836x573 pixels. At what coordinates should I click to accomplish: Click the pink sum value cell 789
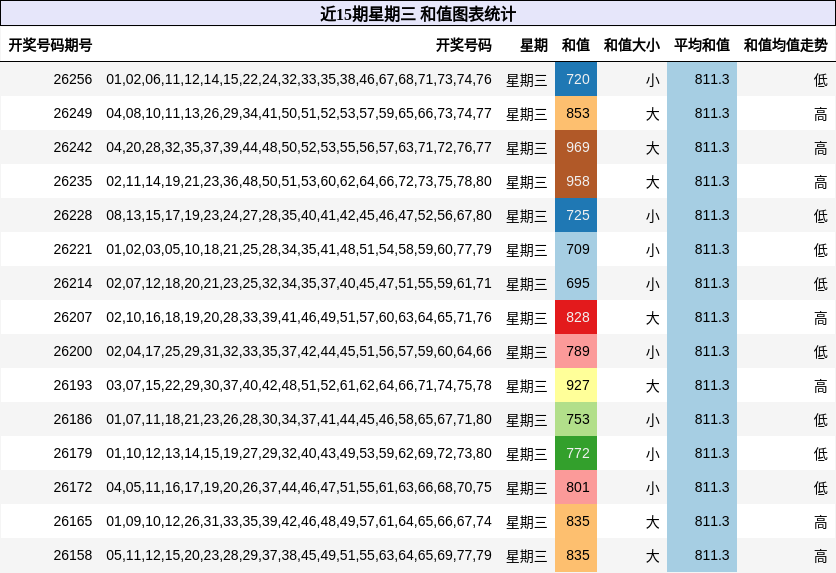(576, 351)
